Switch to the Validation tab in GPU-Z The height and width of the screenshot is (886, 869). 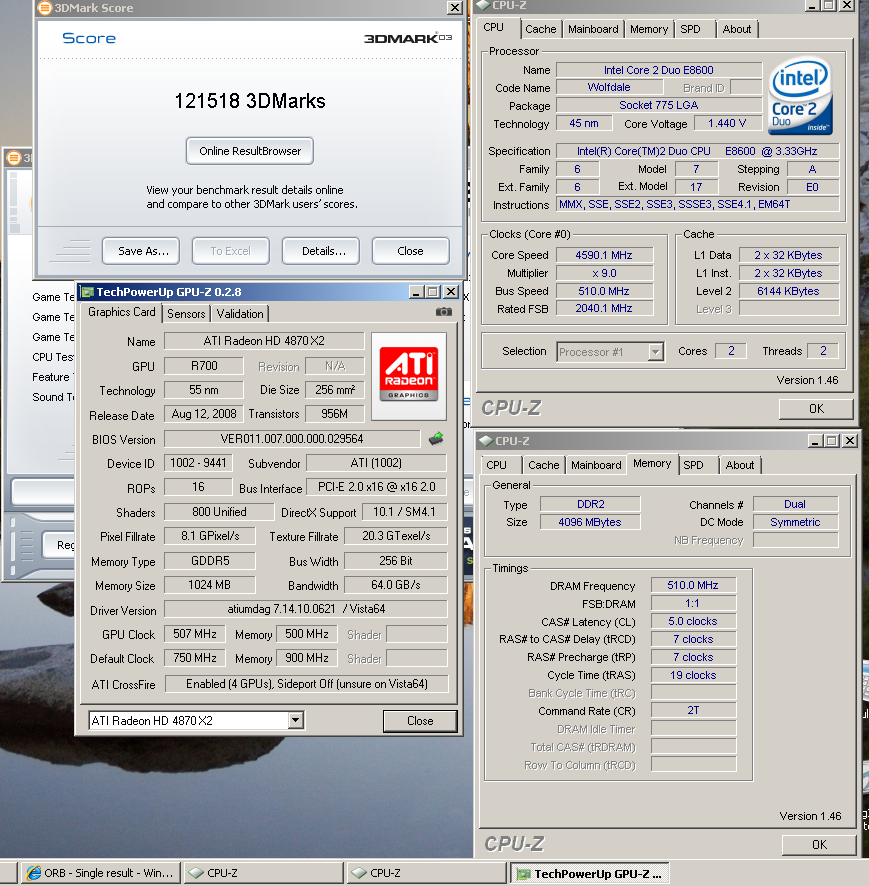click(240, 314)
